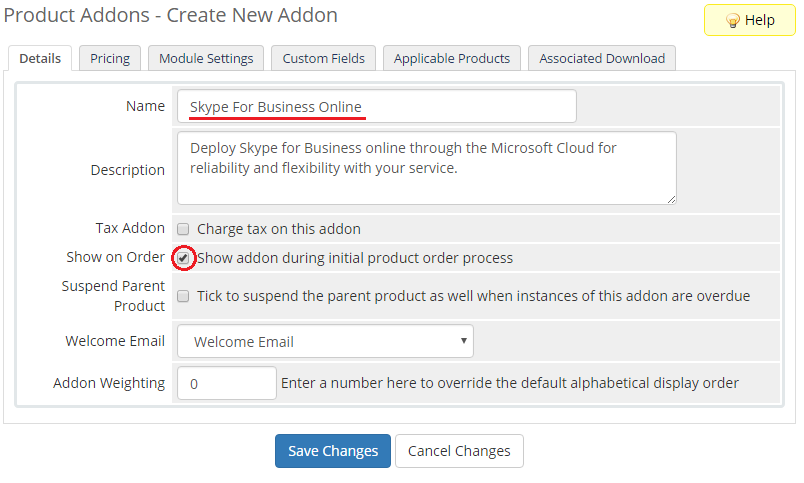This screenshot has width=804, height=483.
Task: Click the Addon Weighting number field
Action: [x=227, y=383]
